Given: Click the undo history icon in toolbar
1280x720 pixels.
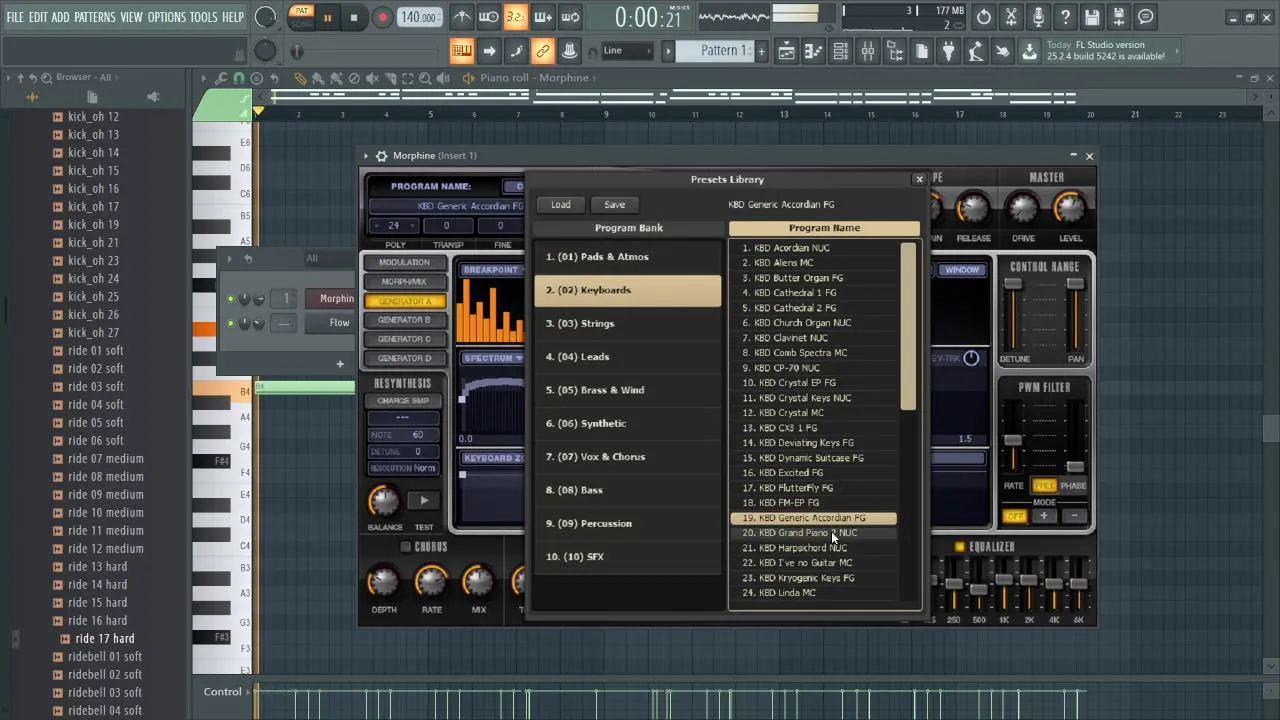Looking at the screenshot, I should (x=984, y=17).
